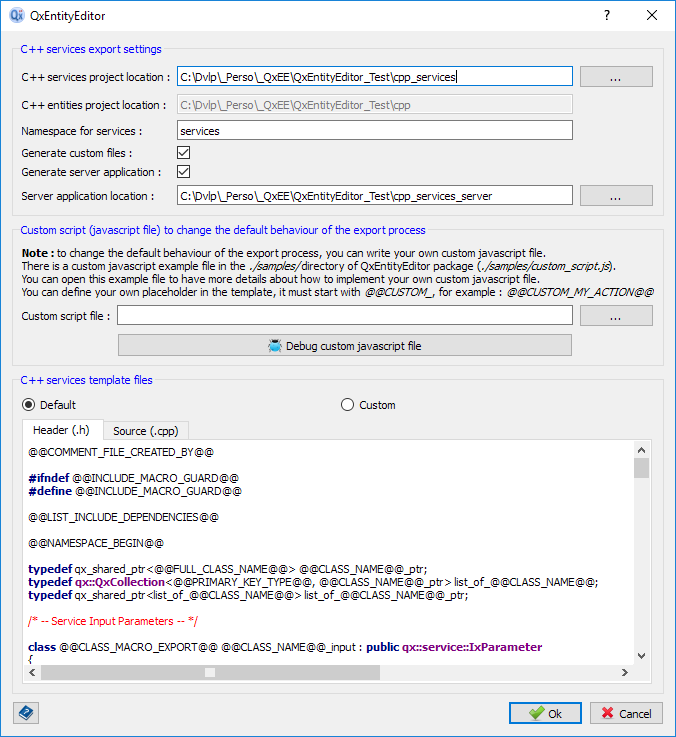Switch to the Source (.cpp) tab
Image resolution: width=676 pixels, height=737 pixels.
point(145,431)
